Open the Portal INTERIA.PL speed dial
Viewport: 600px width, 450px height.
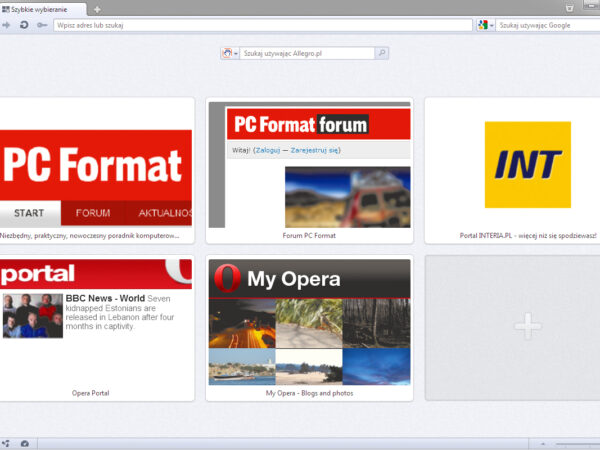point(527,165)
